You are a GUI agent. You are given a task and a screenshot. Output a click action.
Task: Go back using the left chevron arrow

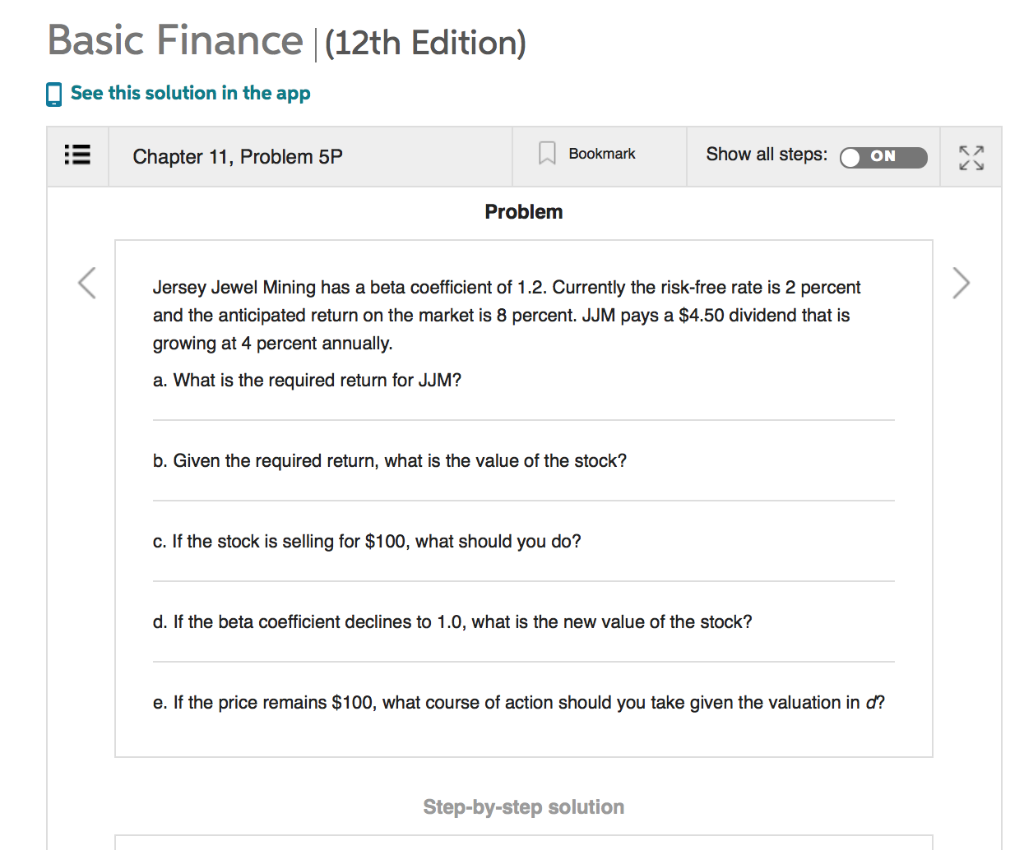pos(86,283)
